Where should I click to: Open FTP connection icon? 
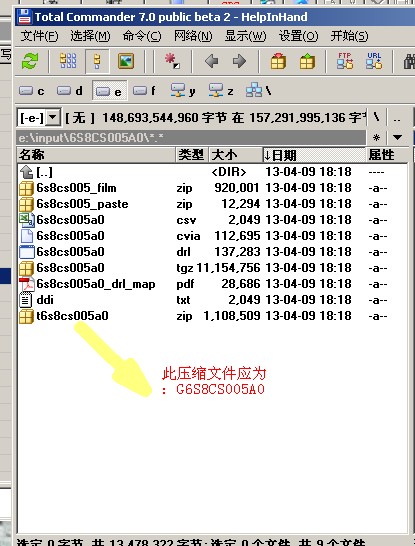345,61
